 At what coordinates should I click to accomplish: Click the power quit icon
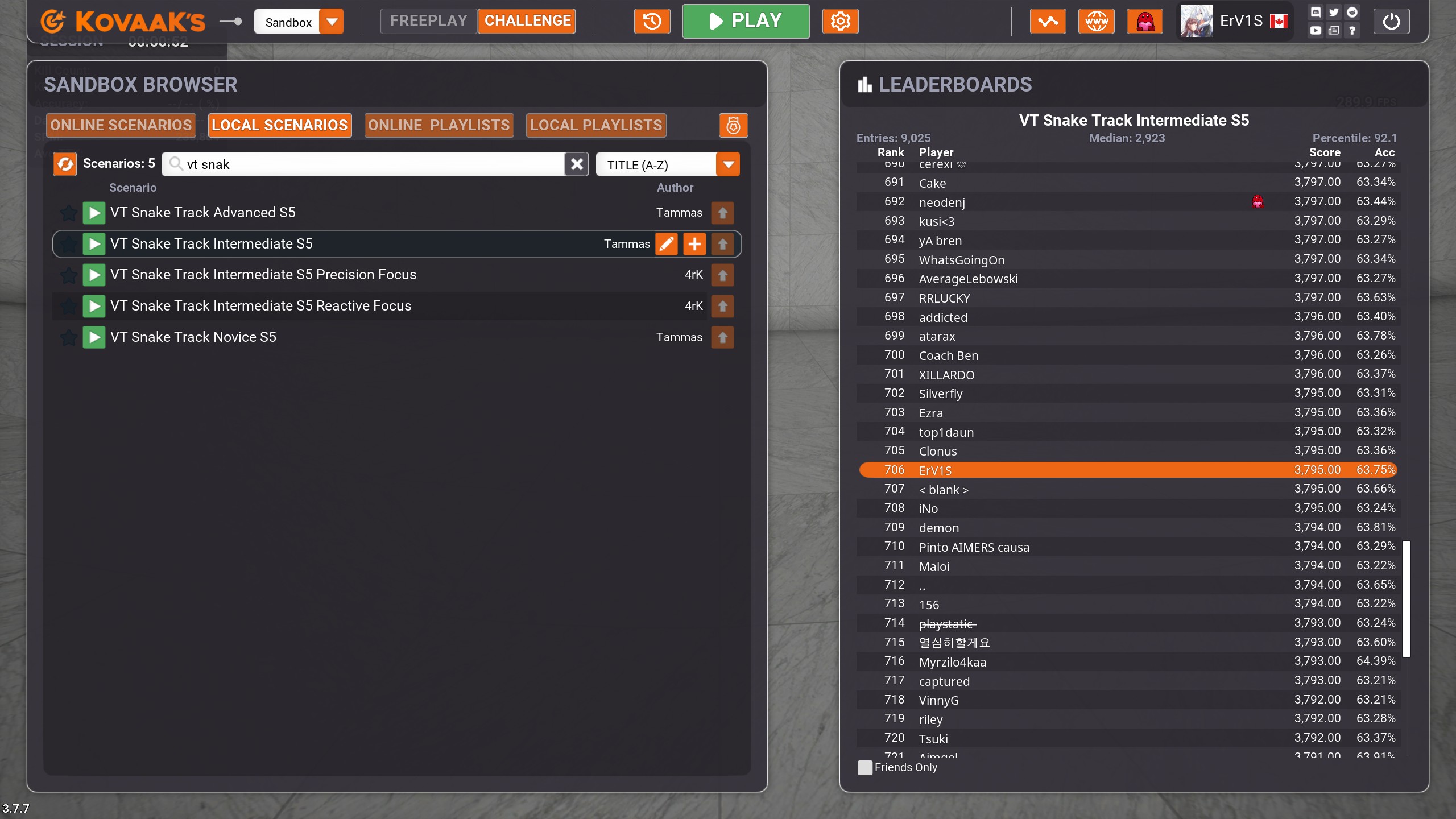click(x=1391, y=22)
